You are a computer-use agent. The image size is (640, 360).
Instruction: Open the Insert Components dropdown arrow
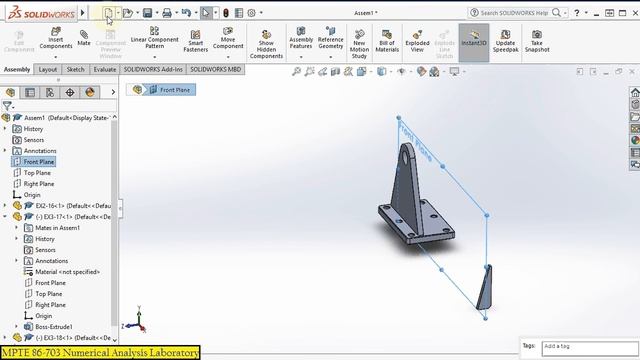pos(56,57)
